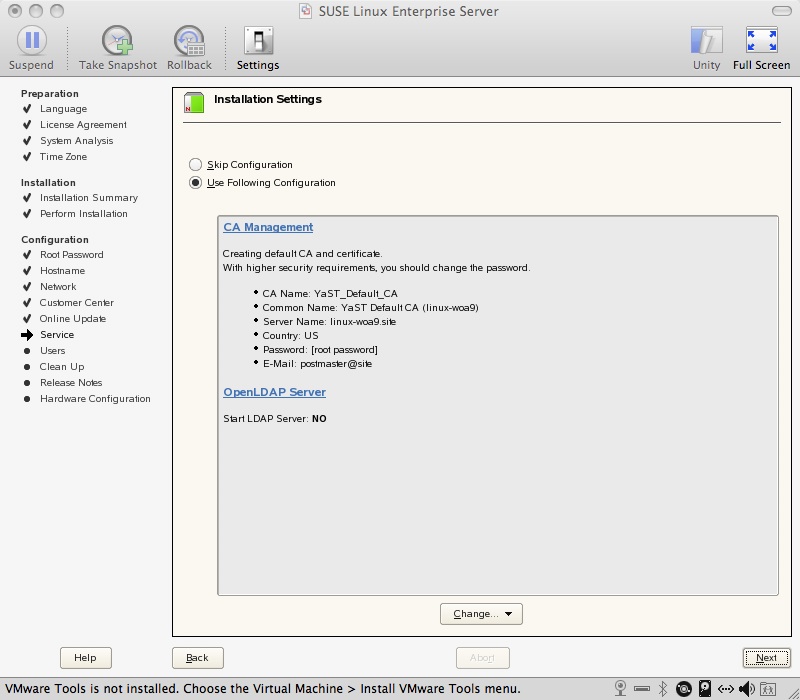Click the Configuration section heading

(55, 239)
